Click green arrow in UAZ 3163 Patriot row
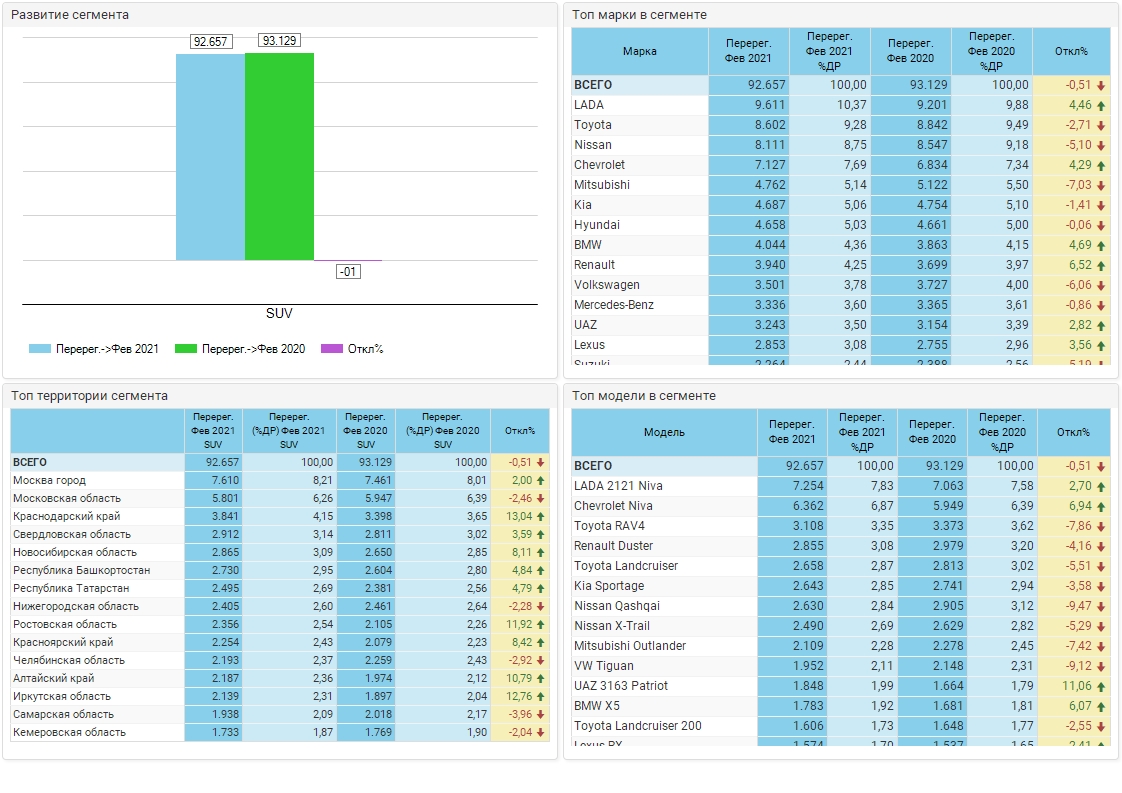 [1101, 687]
